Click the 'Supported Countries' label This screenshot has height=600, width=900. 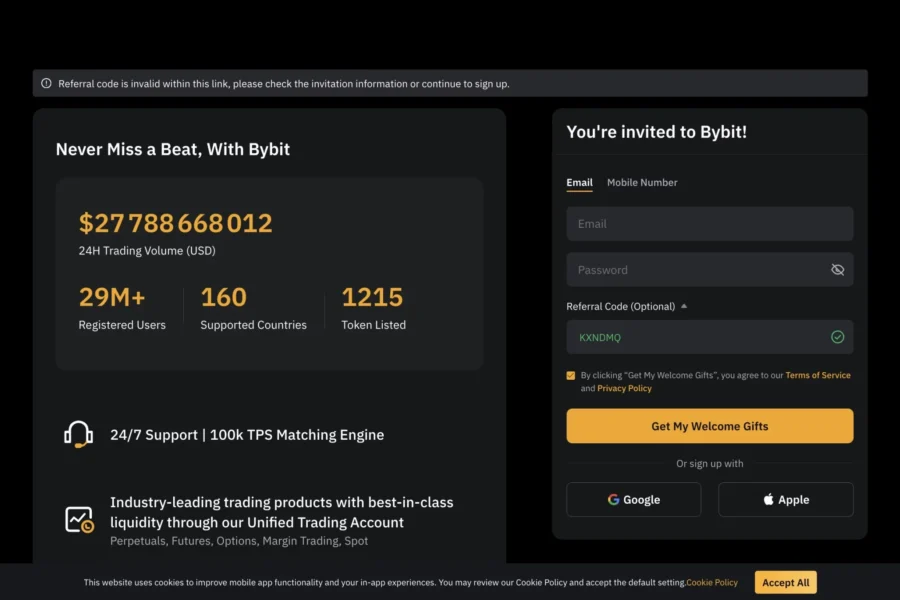(x=253, y=325)
